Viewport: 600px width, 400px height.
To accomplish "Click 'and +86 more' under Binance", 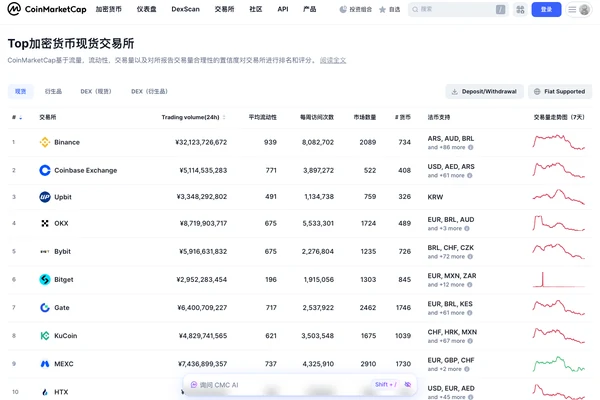I will tap(447, 147).
